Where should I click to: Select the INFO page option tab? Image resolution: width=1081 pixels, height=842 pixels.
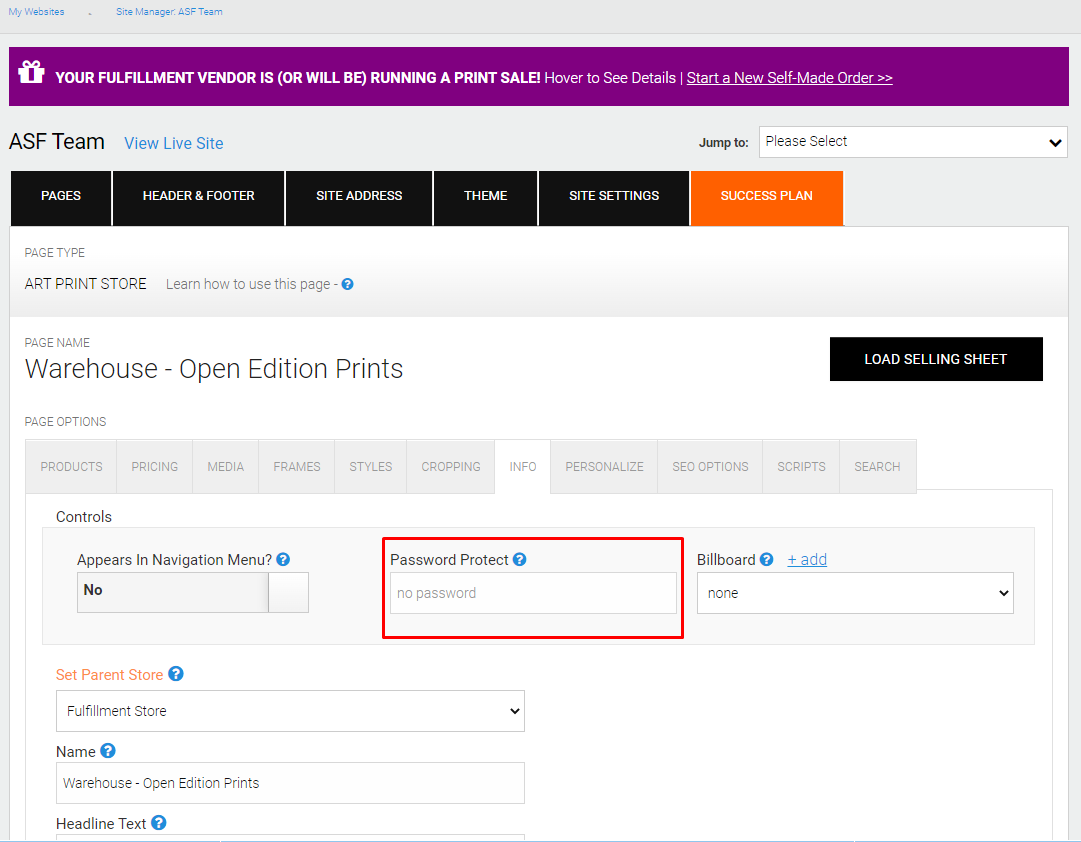tap(523, 466)
